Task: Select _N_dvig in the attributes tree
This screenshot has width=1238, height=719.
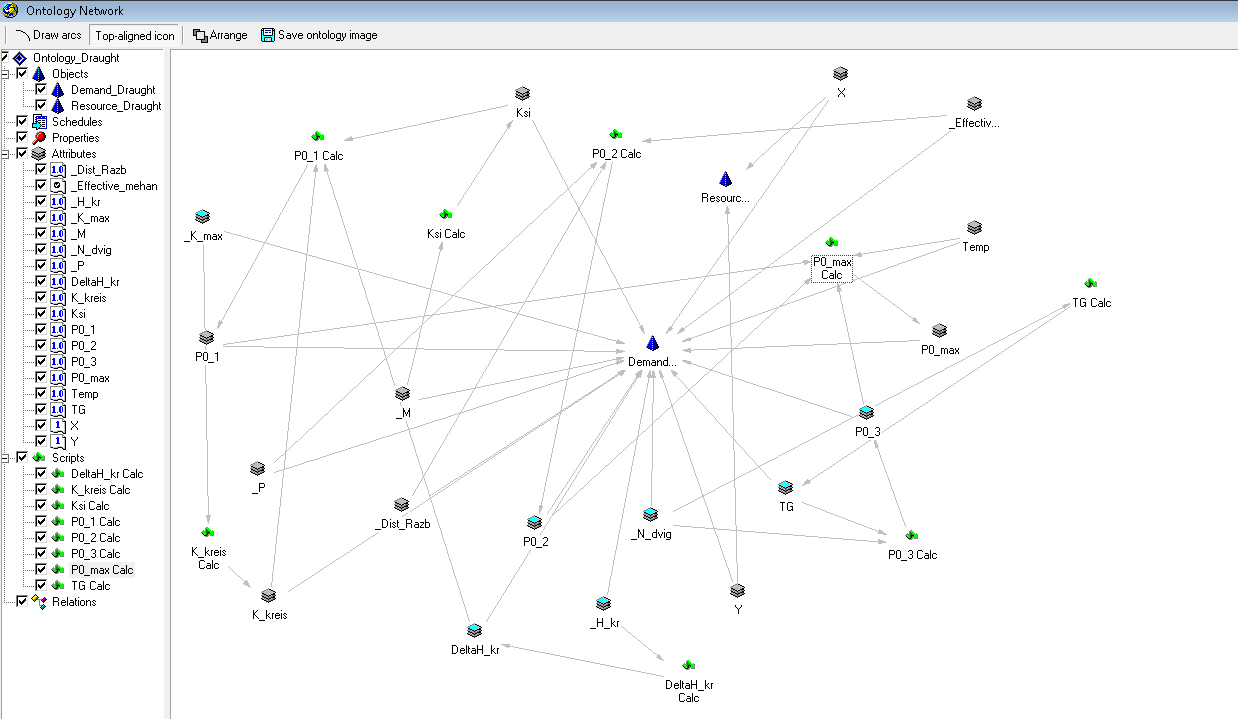Action: point(92,250)
